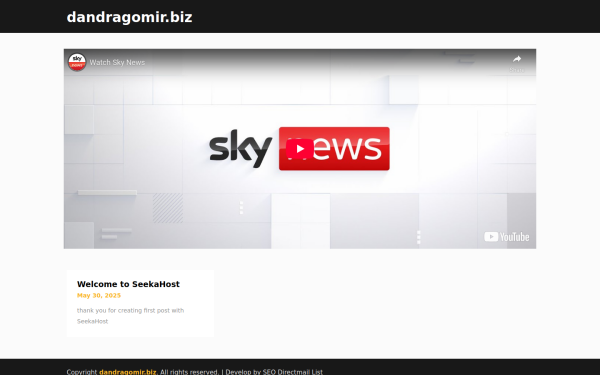Play the Sky News video
Screen dimensions: 600x375
click(x=300, y=149)
